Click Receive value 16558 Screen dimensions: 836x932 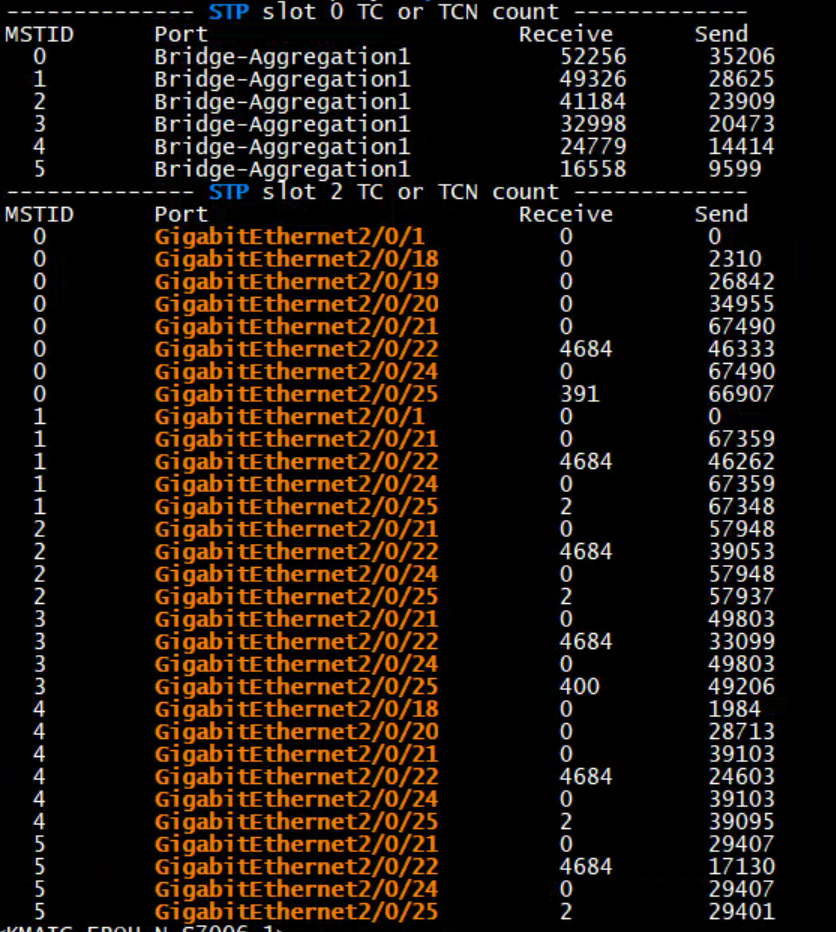pyautogui.click(x=593, y=170)
